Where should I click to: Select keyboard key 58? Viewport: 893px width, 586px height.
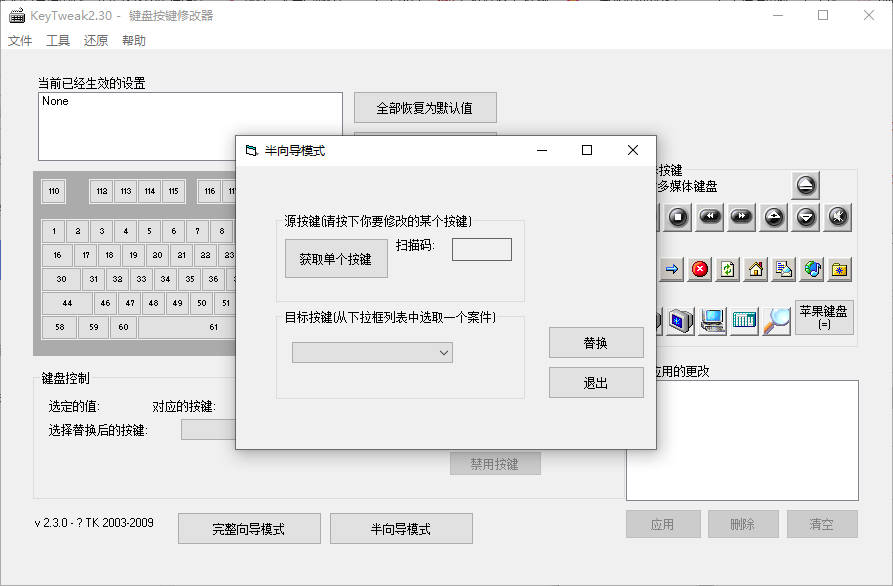[x=59, y=327]
